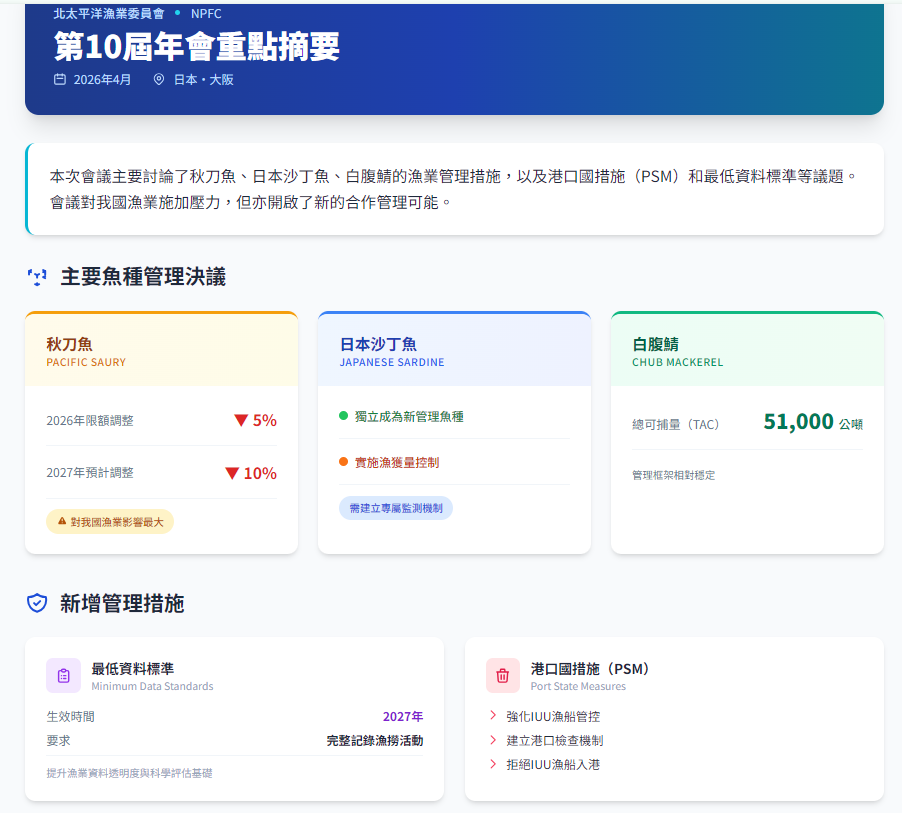Image resolution: width=902 pixels, height=813 pixels.
Task: Click the location pin icon beside 日本・大阪
Action: pos(159,79)
